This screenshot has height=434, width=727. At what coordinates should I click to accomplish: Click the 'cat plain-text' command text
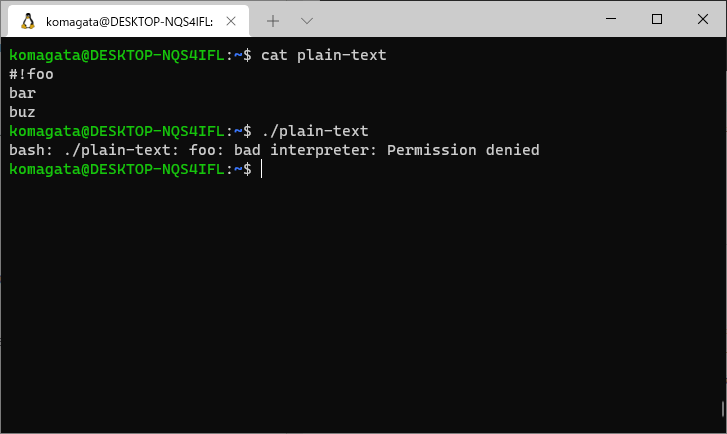(x=324, y=55)
